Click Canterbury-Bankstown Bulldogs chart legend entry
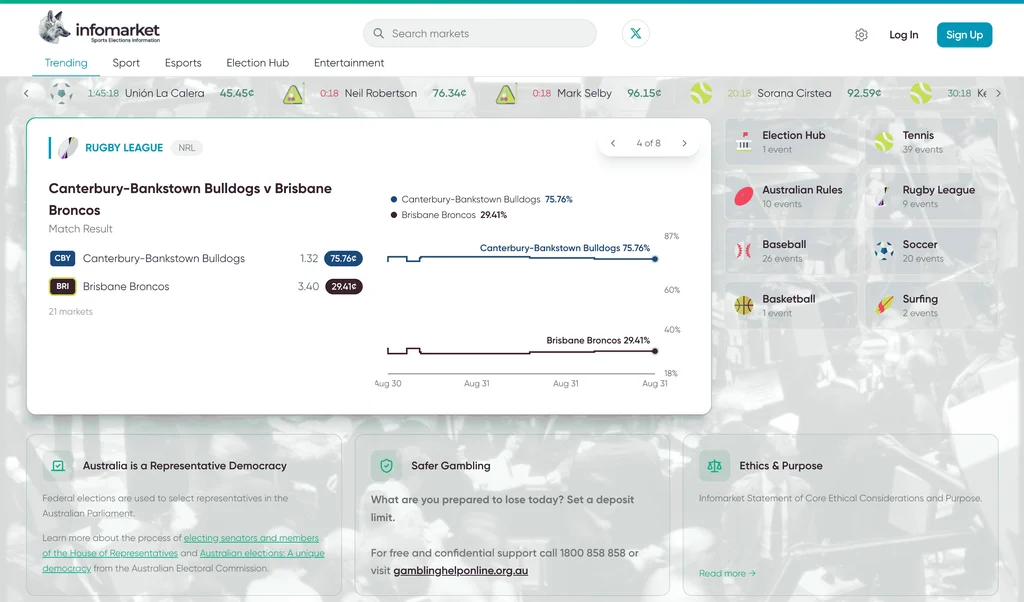Image resolution: width=1024 pixels, height=602 pixels. (x=481, y=199)
